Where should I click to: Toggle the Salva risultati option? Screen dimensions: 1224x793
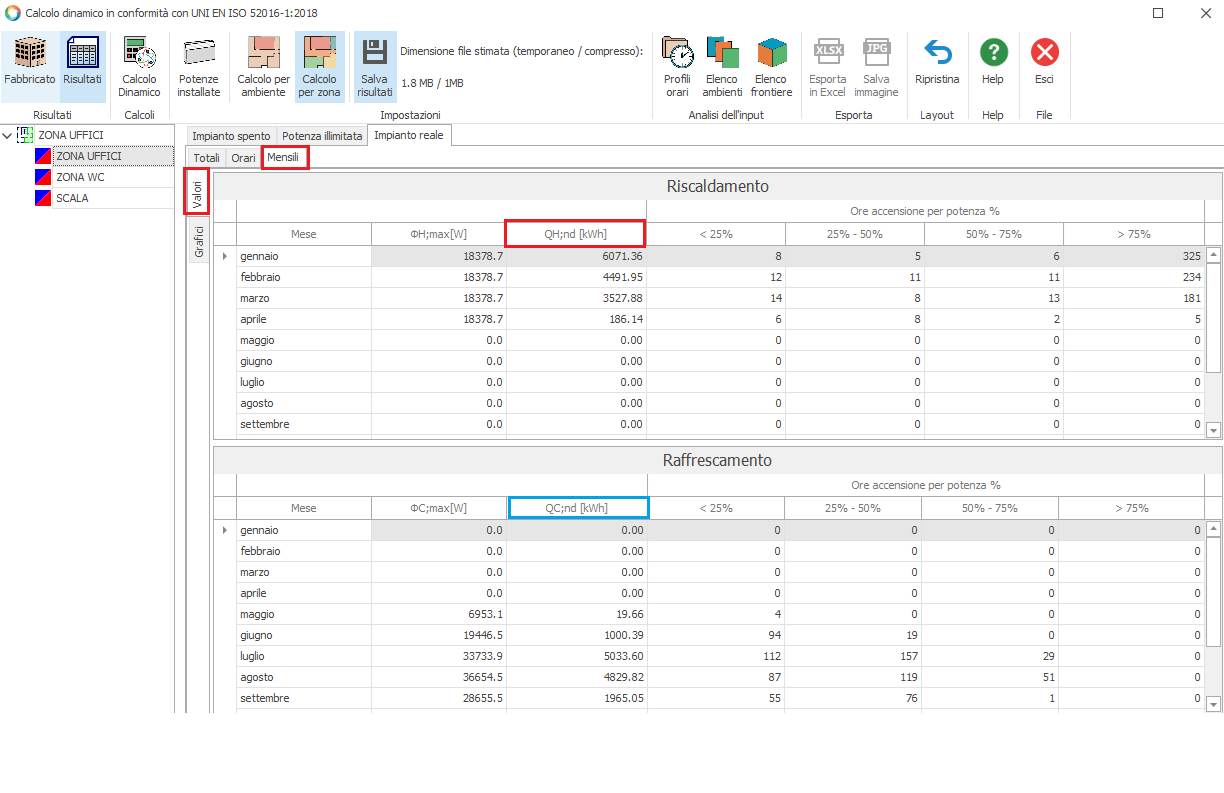click(375, 66)
